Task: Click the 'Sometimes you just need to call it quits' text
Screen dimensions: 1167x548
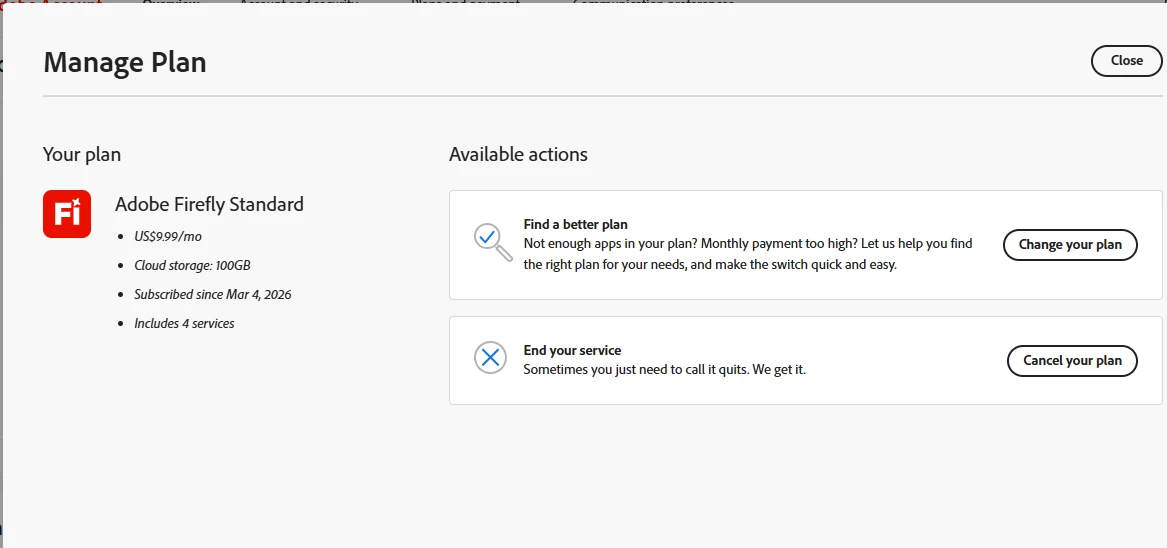Action: click(665, 369)
